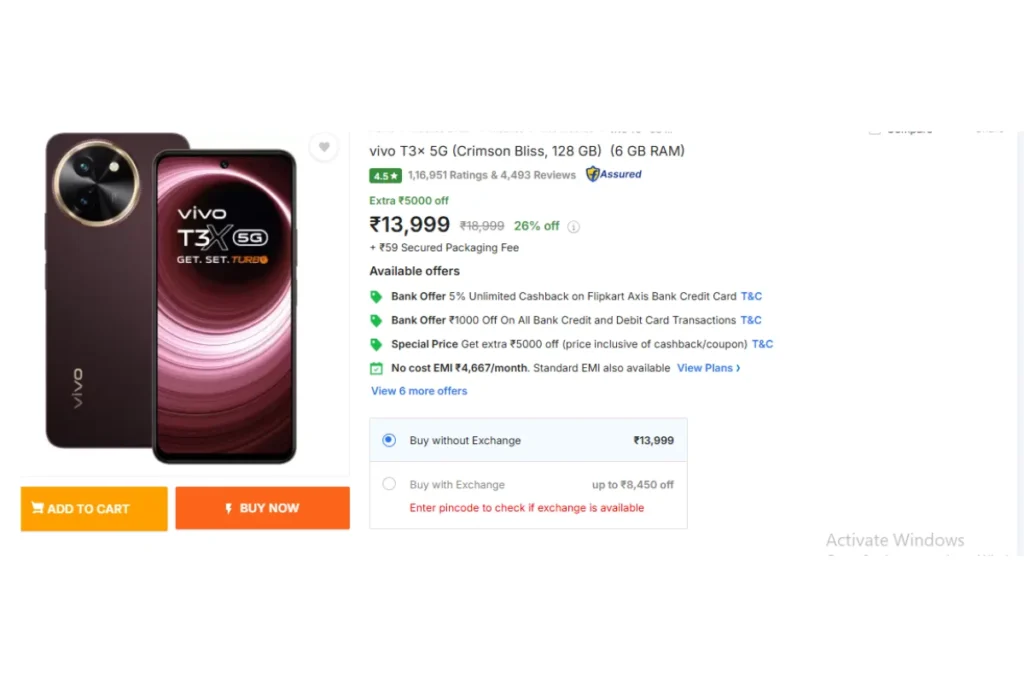The height and width of the screenshot is (683, 1024).
Task: Click the BUY NOW button
Action: point(263,508)
